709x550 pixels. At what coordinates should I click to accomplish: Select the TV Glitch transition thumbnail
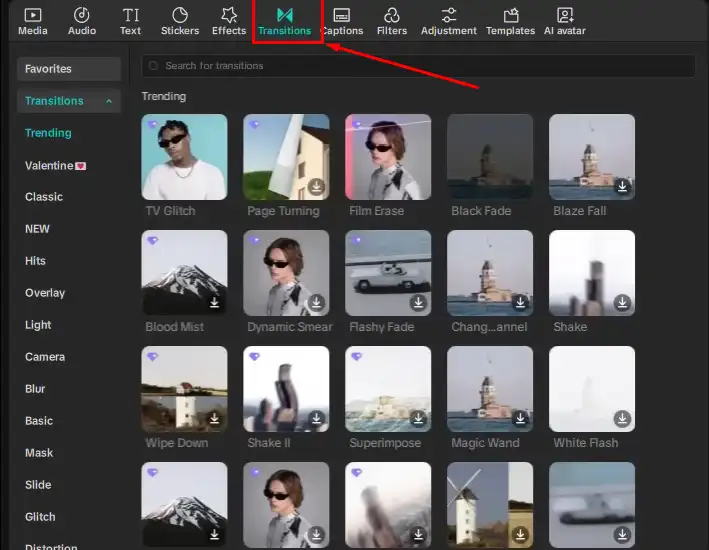point(184,157)
